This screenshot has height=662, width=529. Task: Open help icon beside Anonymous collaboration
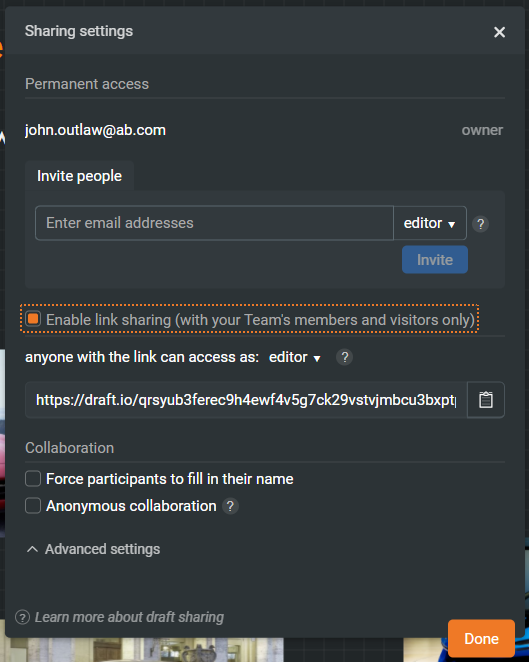(230, 506)
